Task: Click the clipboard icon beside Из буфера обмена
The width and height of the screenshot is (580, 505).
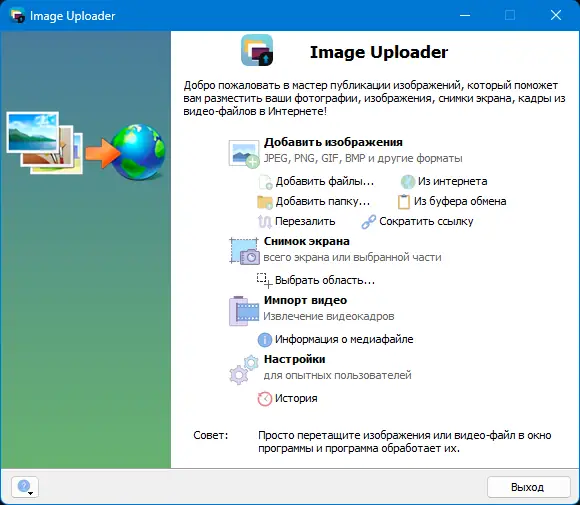Action: point(404,202)
